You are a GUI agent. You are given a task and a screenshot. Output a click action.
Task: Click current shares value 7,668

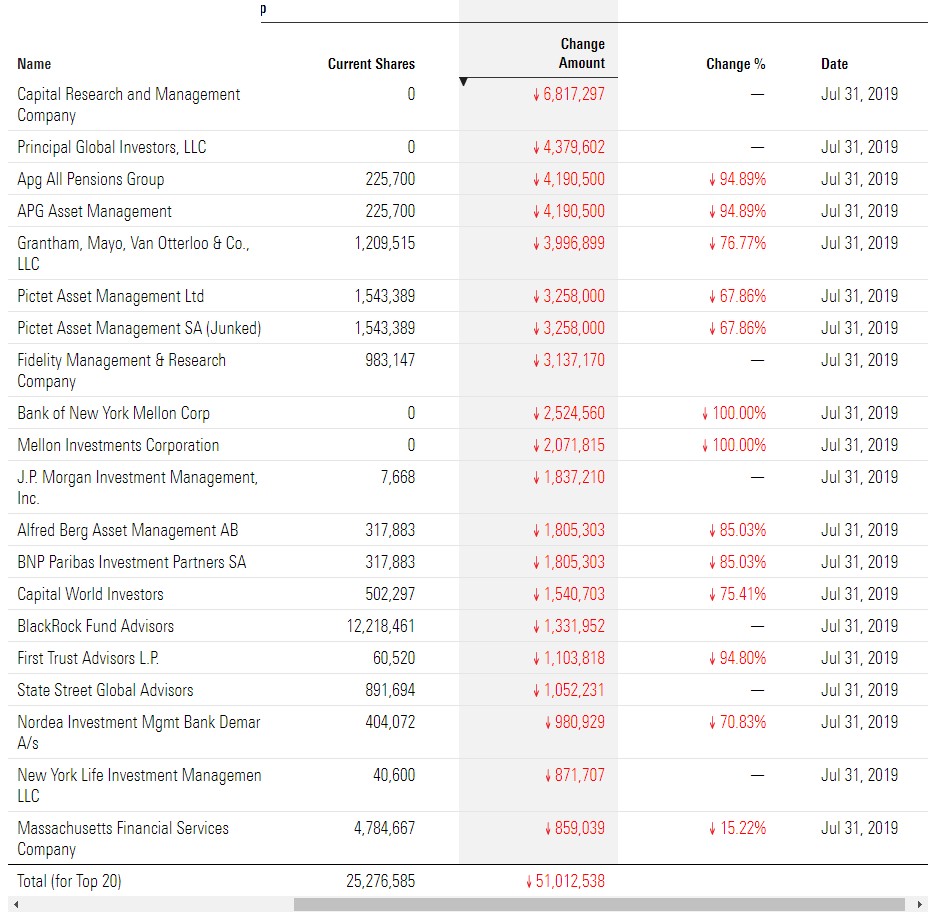click(398, 477)
